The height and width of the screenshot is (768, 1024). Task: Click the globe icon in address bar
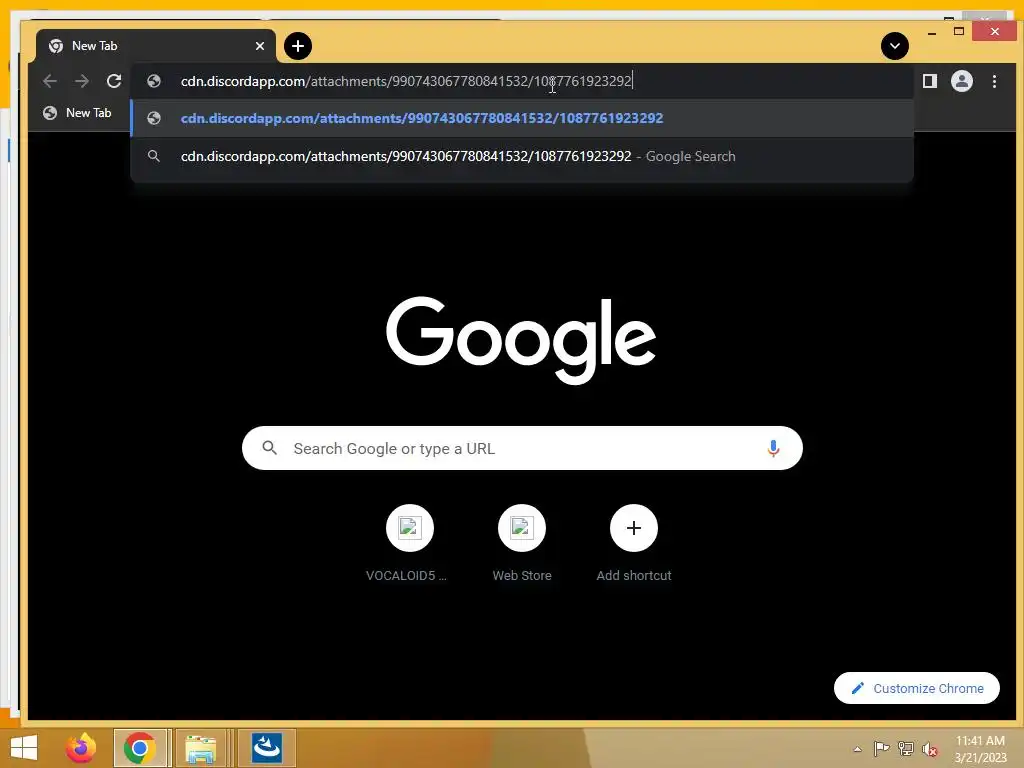[154, 81]
